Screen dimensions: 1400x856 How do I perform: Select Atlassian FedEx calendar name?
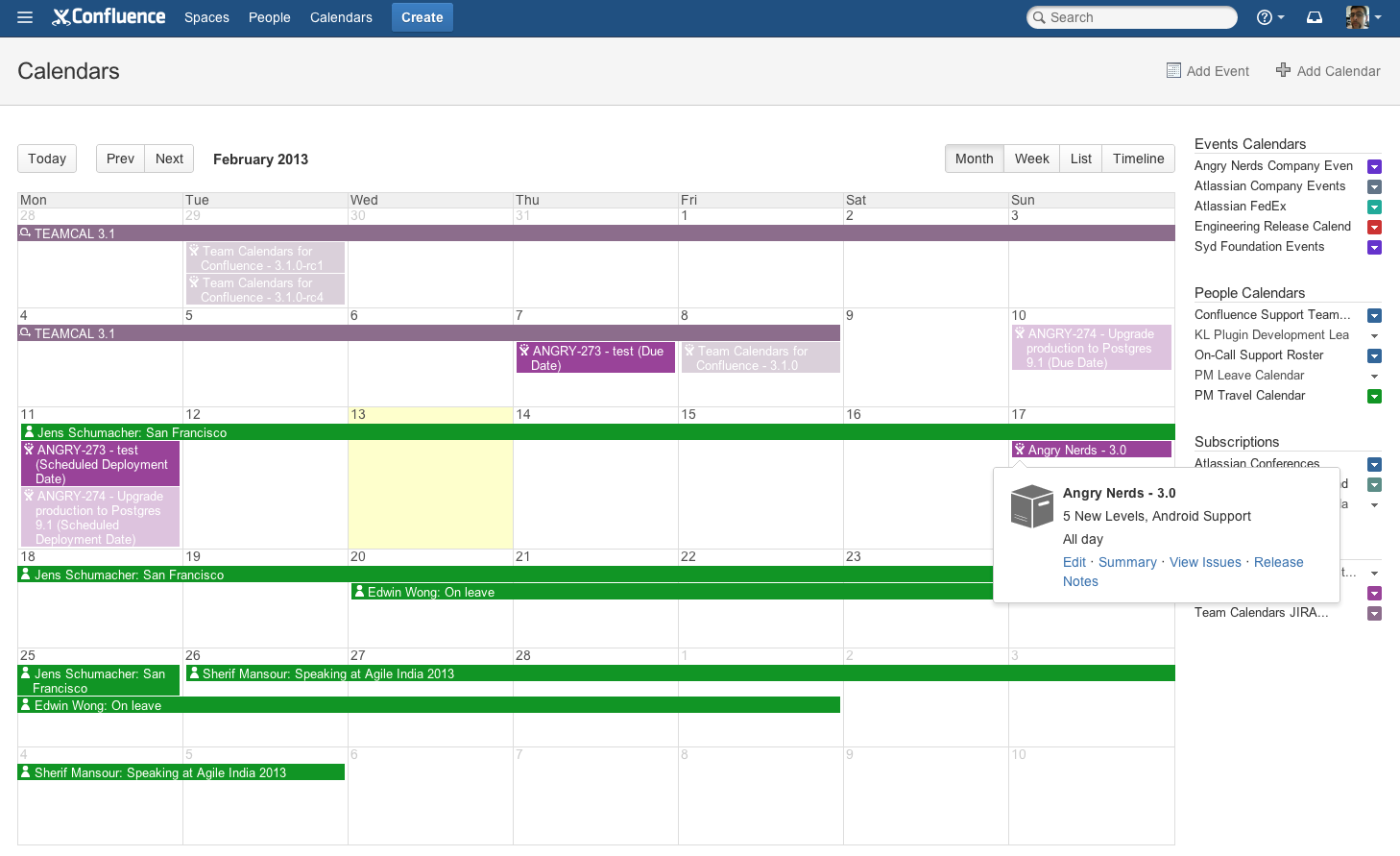[1240, 206]
